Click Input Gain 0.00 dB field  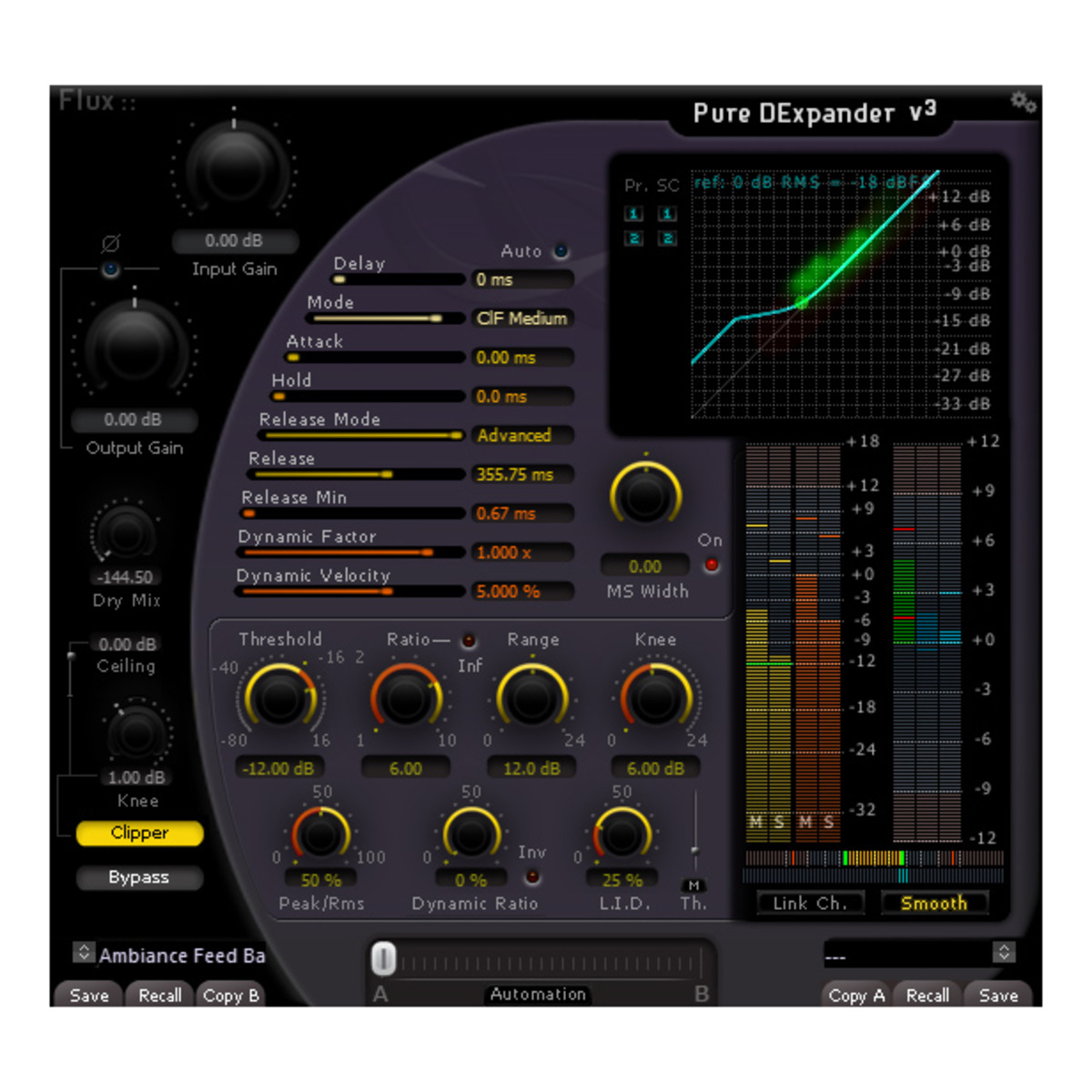[x=234, y=241]
